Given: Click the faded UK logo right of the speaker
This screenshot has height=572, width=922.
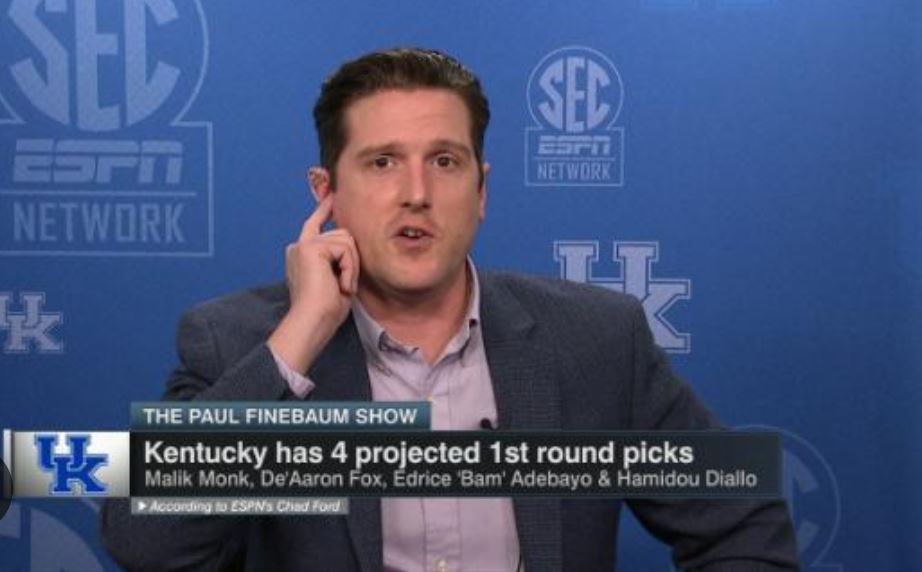Looking at the screenshot, I should pyautogui.click(x=622, y=296).
